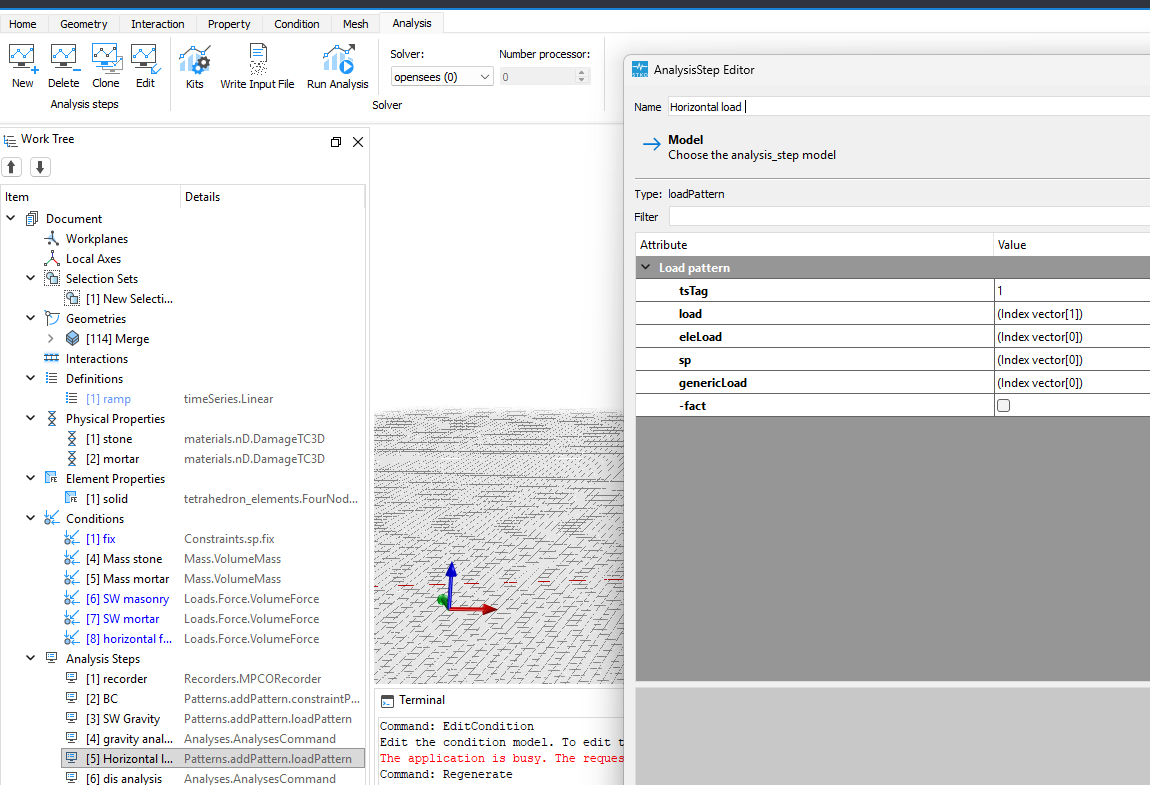Click the Model selection arrow
Image resolution: width=1150 pixels, height=785 pixels.
pyautogui.click(x=651, y=144)
